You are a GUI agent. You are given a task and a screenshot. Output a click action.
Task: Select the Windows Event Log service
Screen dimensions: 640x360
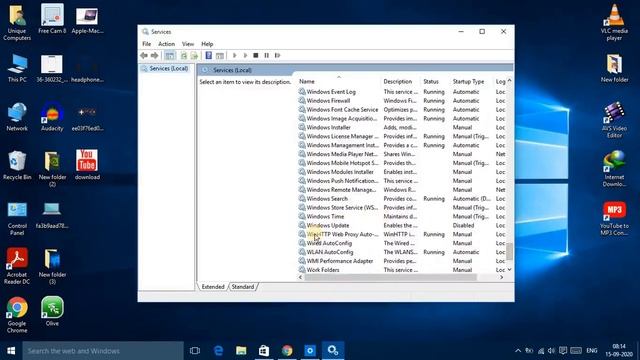pyautogui.click(x=331, y=92)
